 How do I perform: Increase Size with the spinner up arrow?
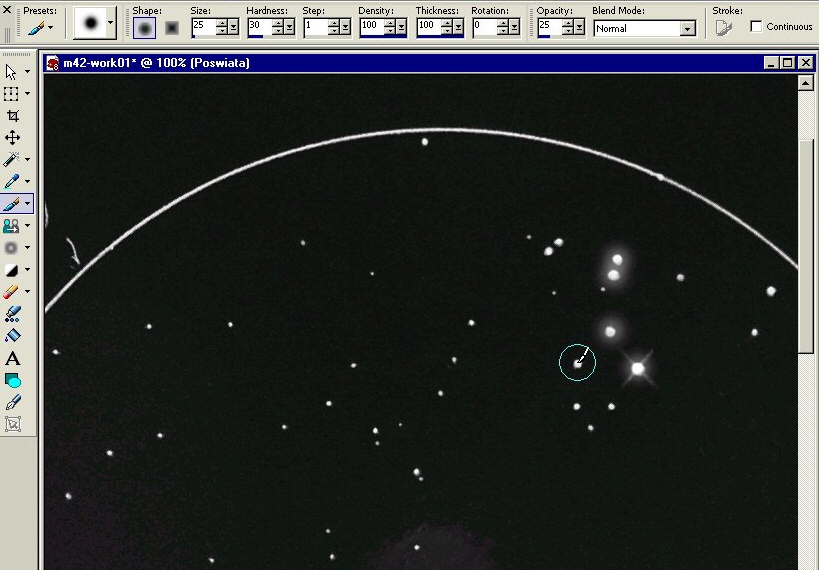coord(222,24)
